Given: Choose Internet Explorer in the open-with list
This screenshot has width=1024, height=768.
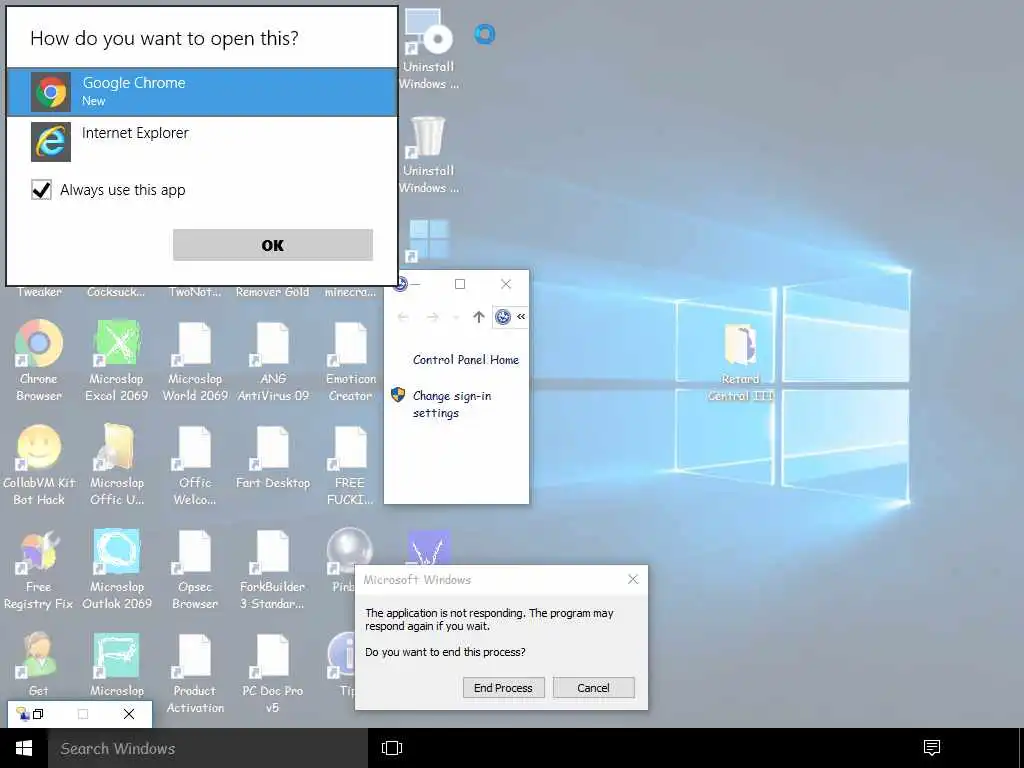Looking at the screenshot, I should point(202,141).
